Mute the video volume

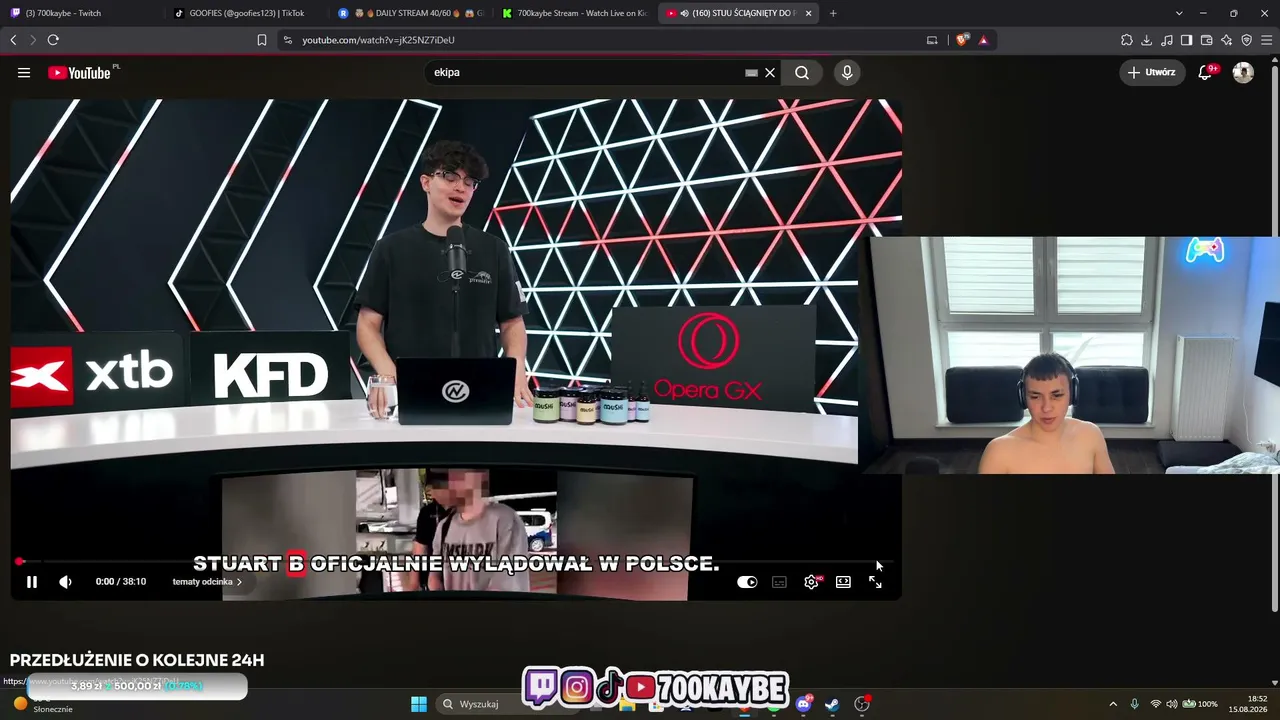point(65,582)
